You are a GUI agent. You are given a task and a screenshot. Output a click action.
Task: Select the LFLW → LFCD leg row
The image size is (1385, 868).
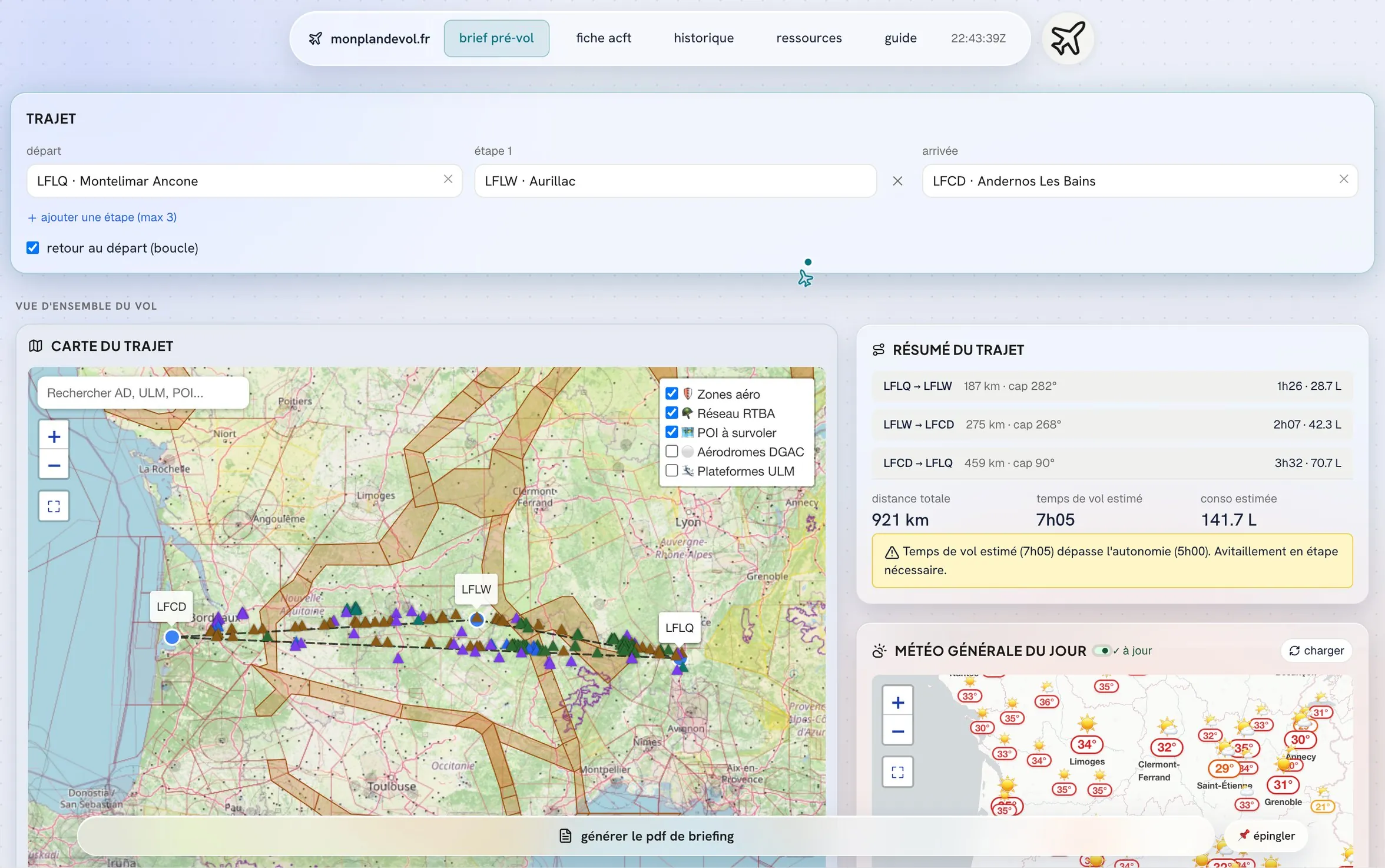coord(1112,425)
